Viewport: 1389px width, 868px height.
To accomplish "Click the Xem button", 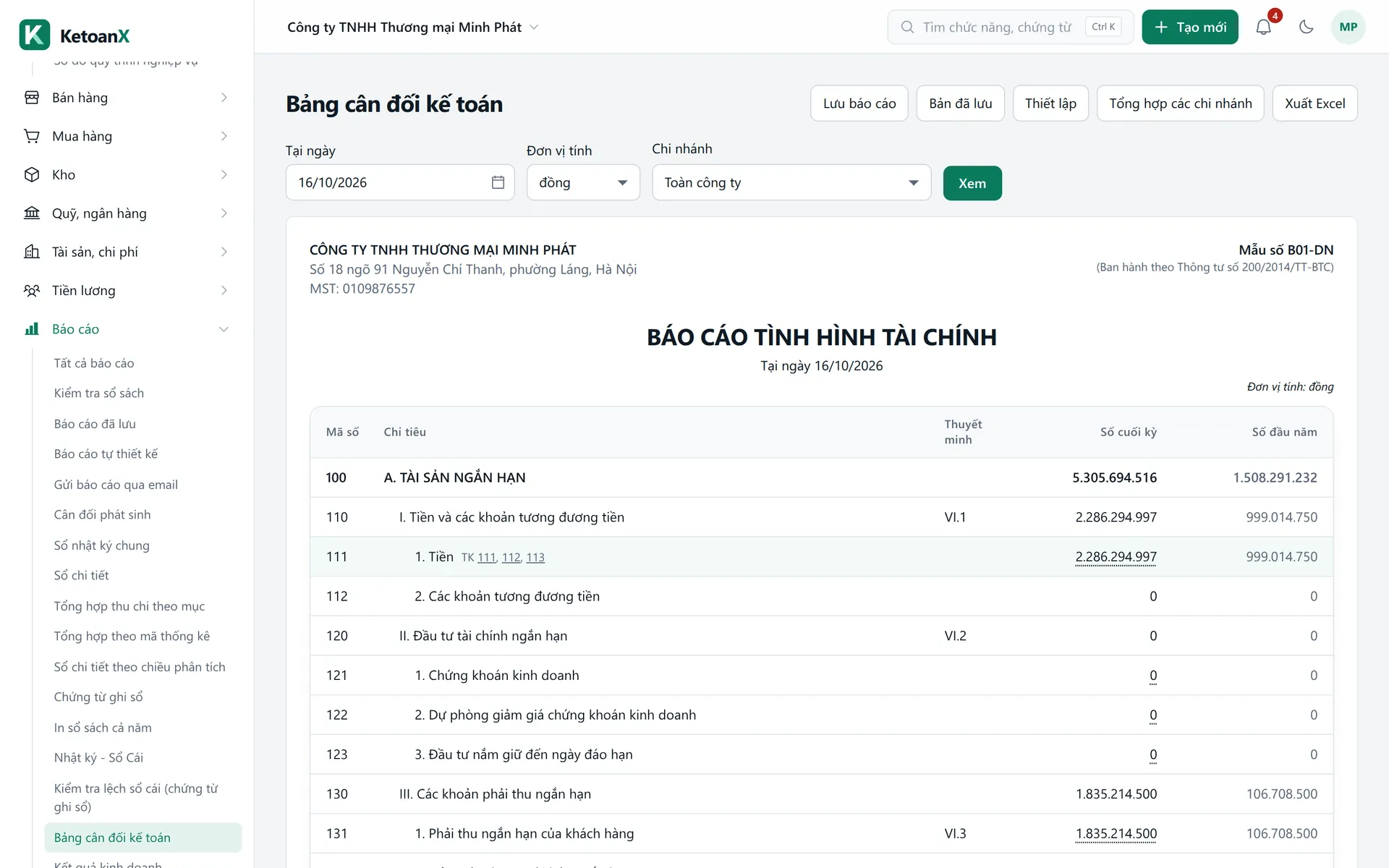I will click(972, 183).
